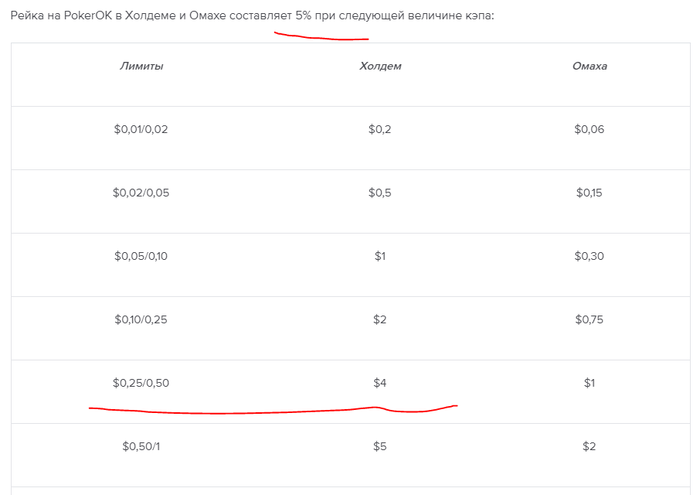Screen dimensions: 700x495
Task: Select the $0,50/1 limit cell
Action: tap(141, 447)
